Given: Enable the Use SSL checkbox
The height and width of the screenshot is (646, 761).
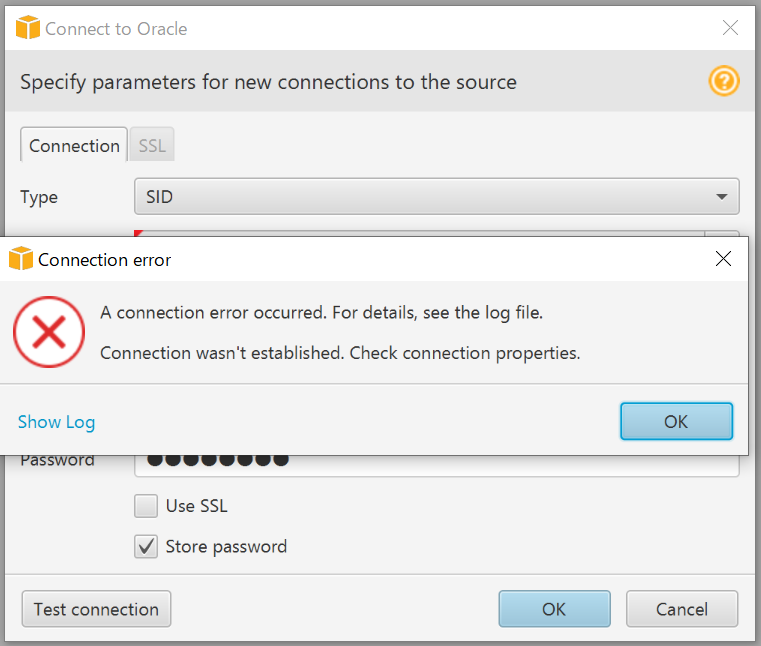Looking at the screenshot, I should pyautogui.click(x=146, y=506).
